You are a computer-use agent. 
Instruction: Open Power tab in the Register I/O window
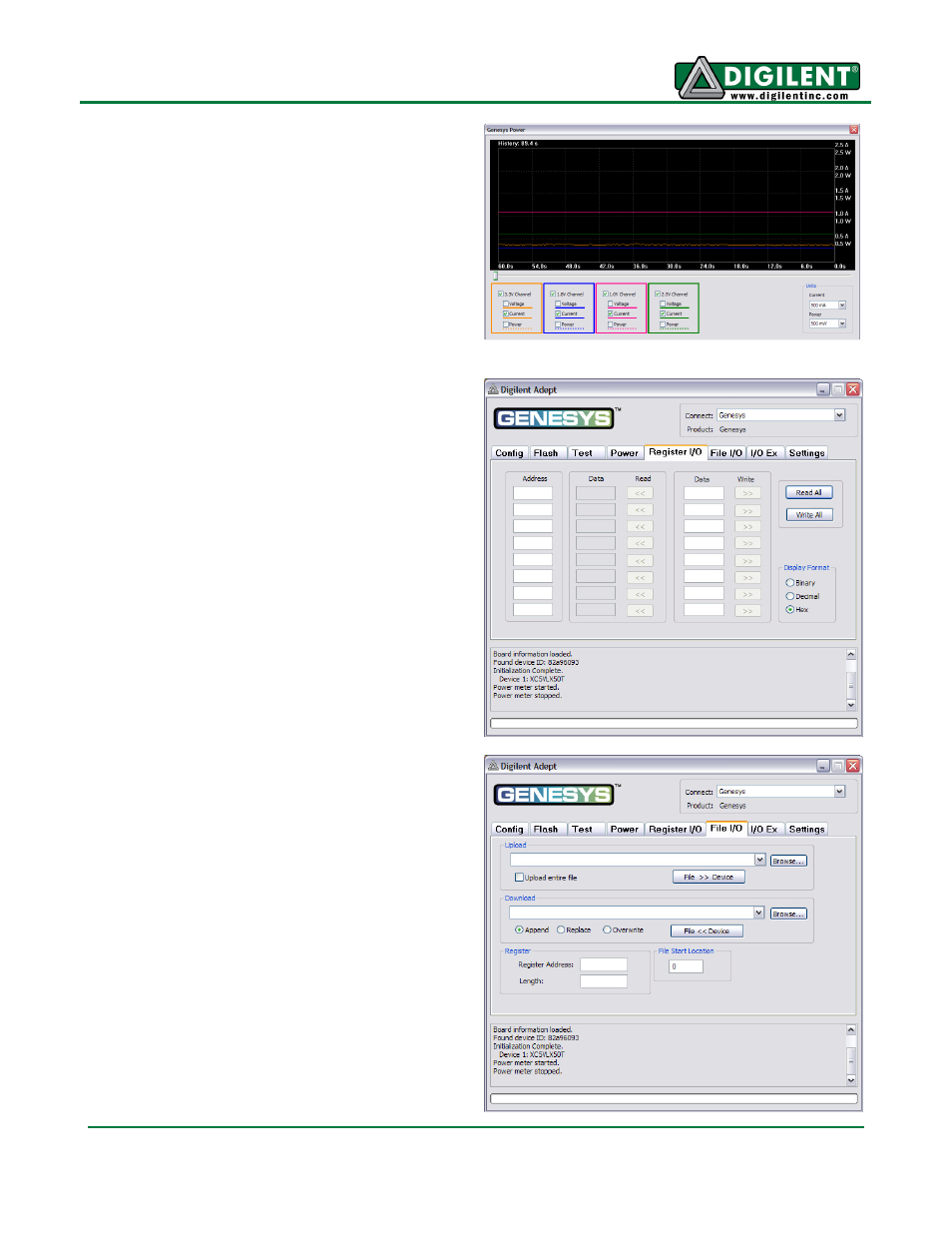pos(625,453)
